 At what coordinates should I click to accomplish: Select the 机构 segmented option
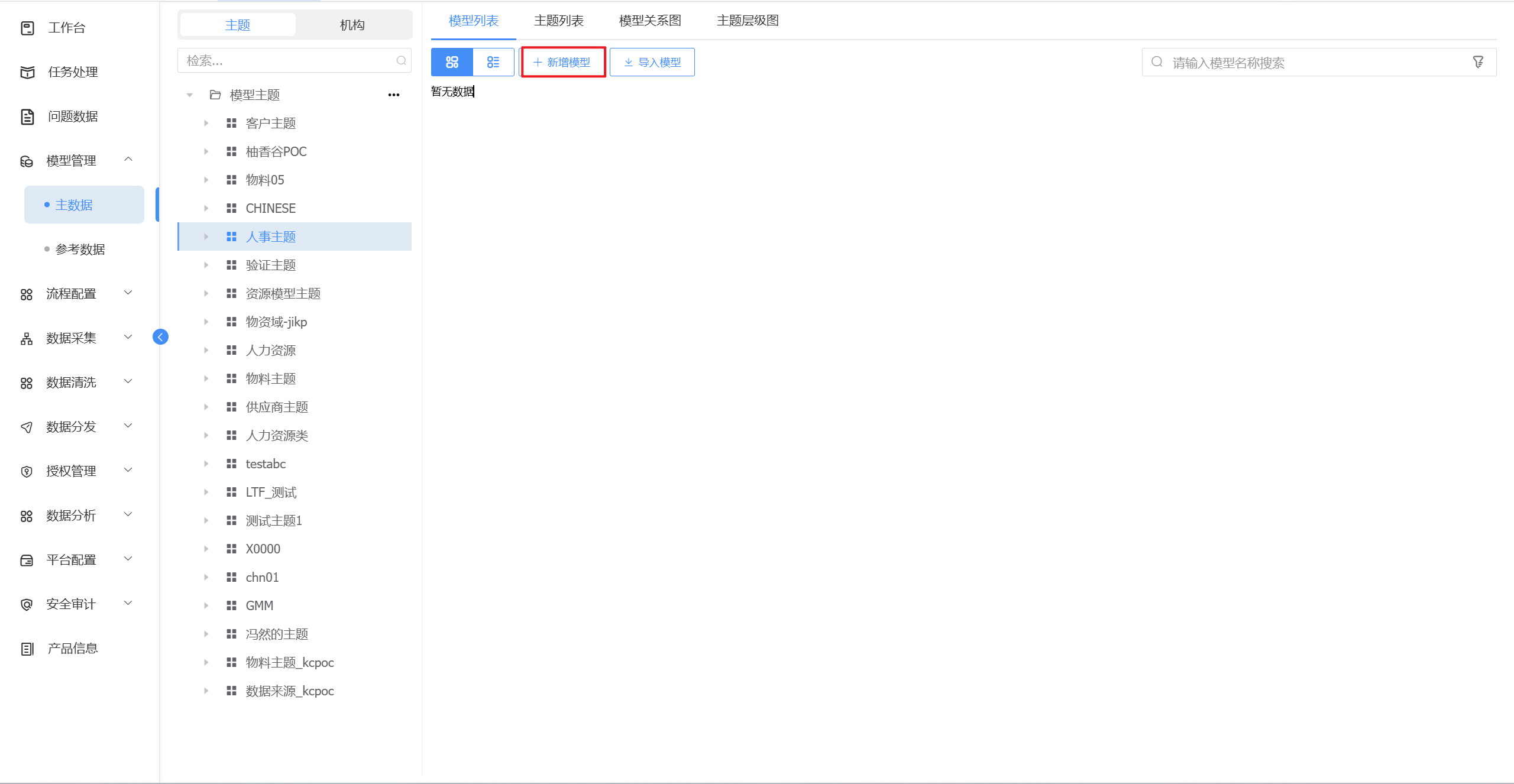[352, 25]
